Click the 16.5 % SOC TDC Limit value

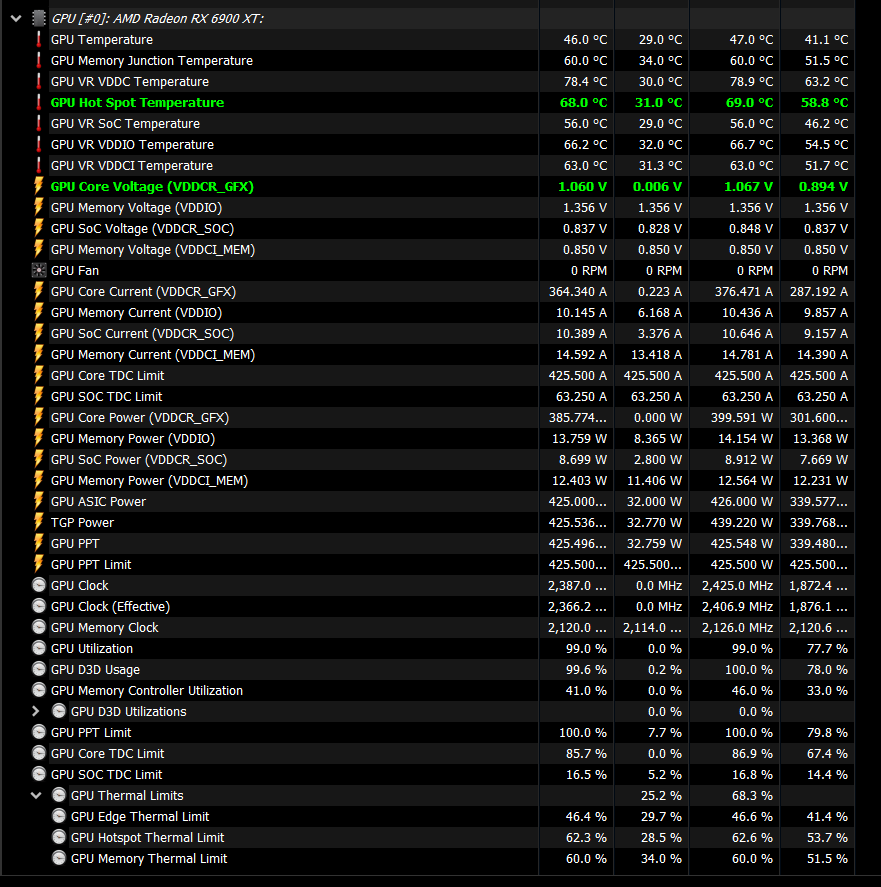[586, 774]
